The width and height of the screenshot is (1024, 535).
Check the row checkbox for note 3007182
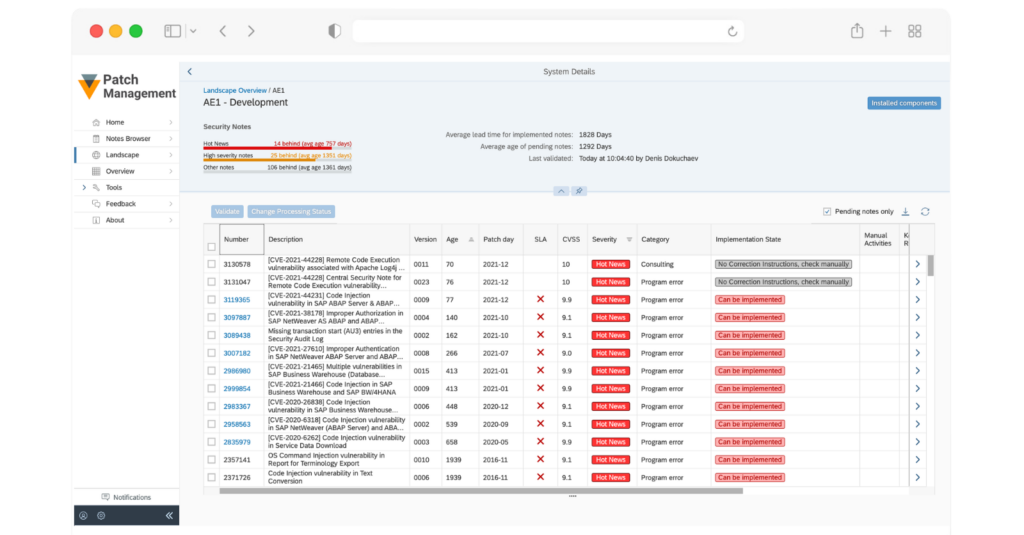pos(212,353)
